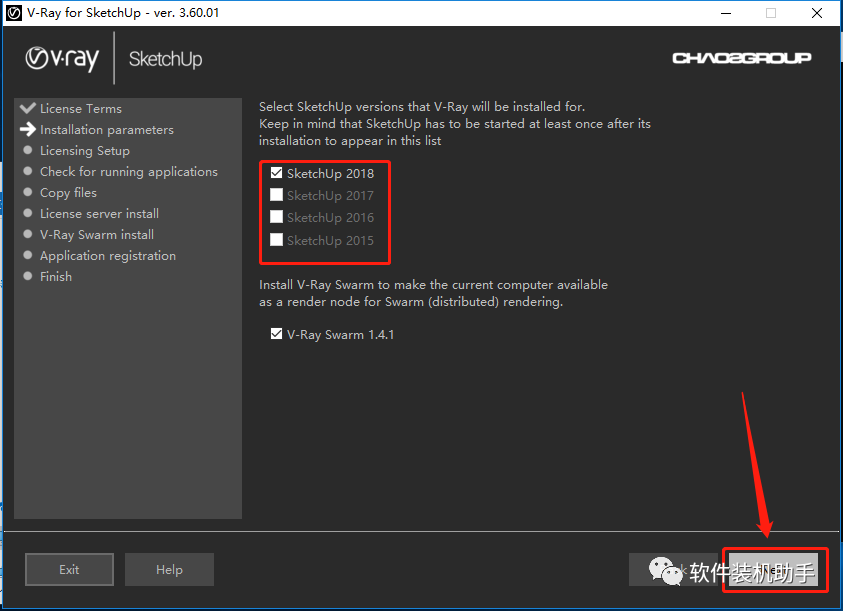Minimize the V-Ray installer window

click(726, 13)
